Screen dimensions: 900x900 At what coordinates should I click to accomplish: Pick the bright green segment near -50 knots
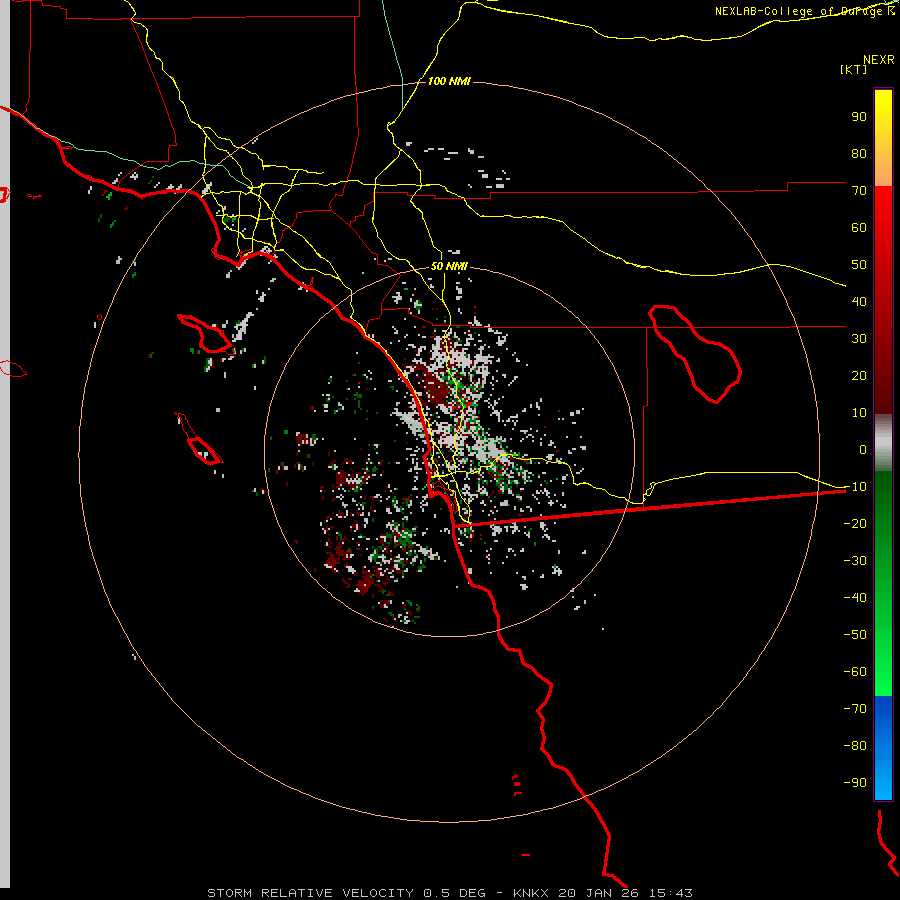pos(883,635)
